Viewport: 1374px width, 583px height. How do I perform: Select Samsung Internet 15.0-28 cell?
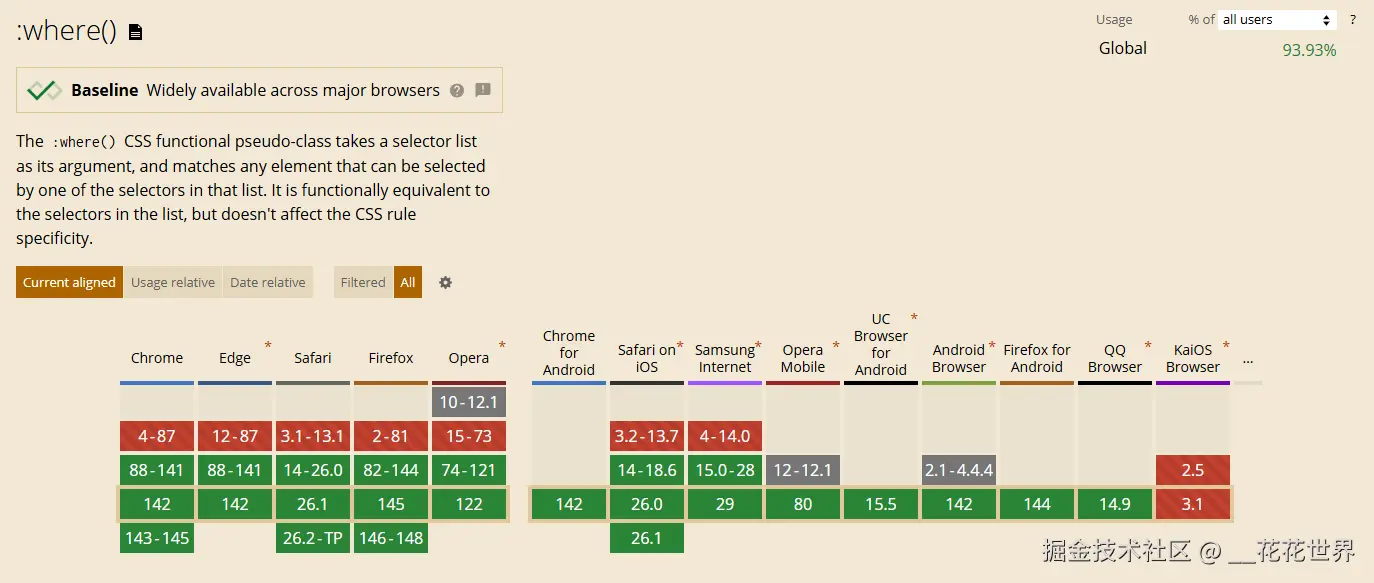(x=725, y=470)
